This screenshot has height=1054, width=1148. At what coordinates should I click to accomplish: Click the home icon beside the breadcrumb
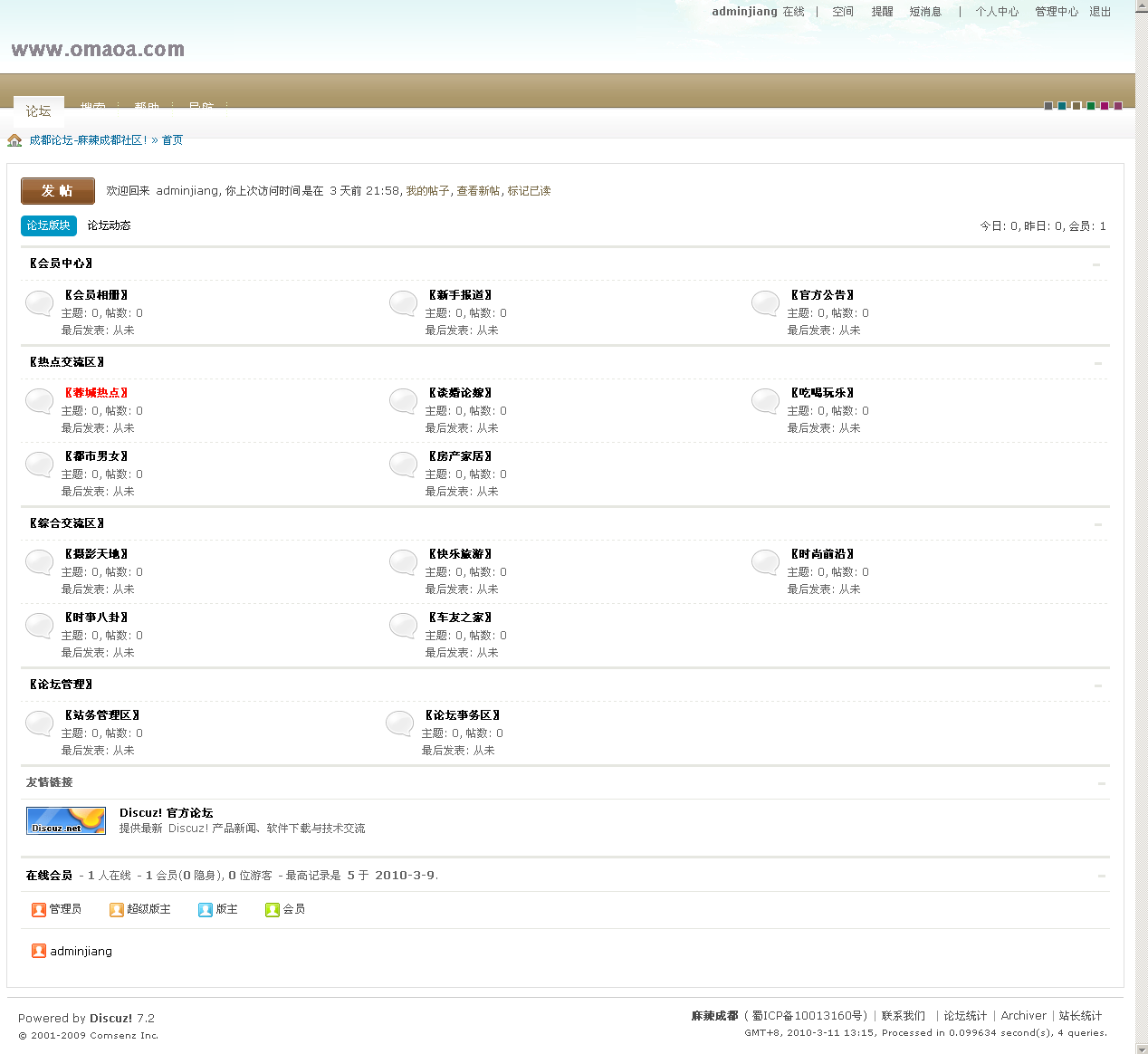14,140
